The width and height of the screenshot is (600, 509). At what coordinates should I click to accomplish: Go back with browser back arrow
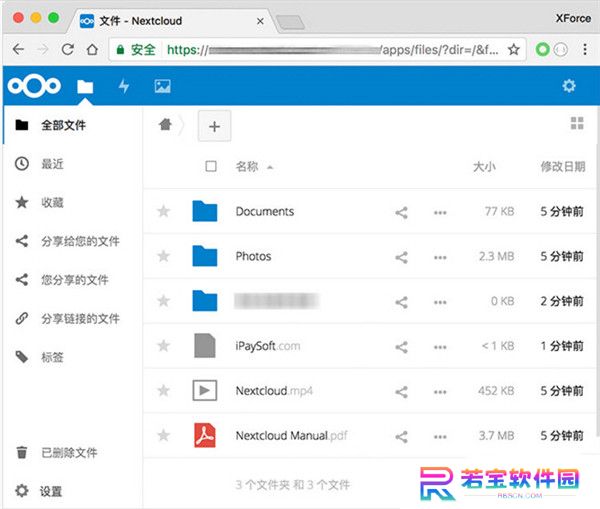click(x=18, y=49)
